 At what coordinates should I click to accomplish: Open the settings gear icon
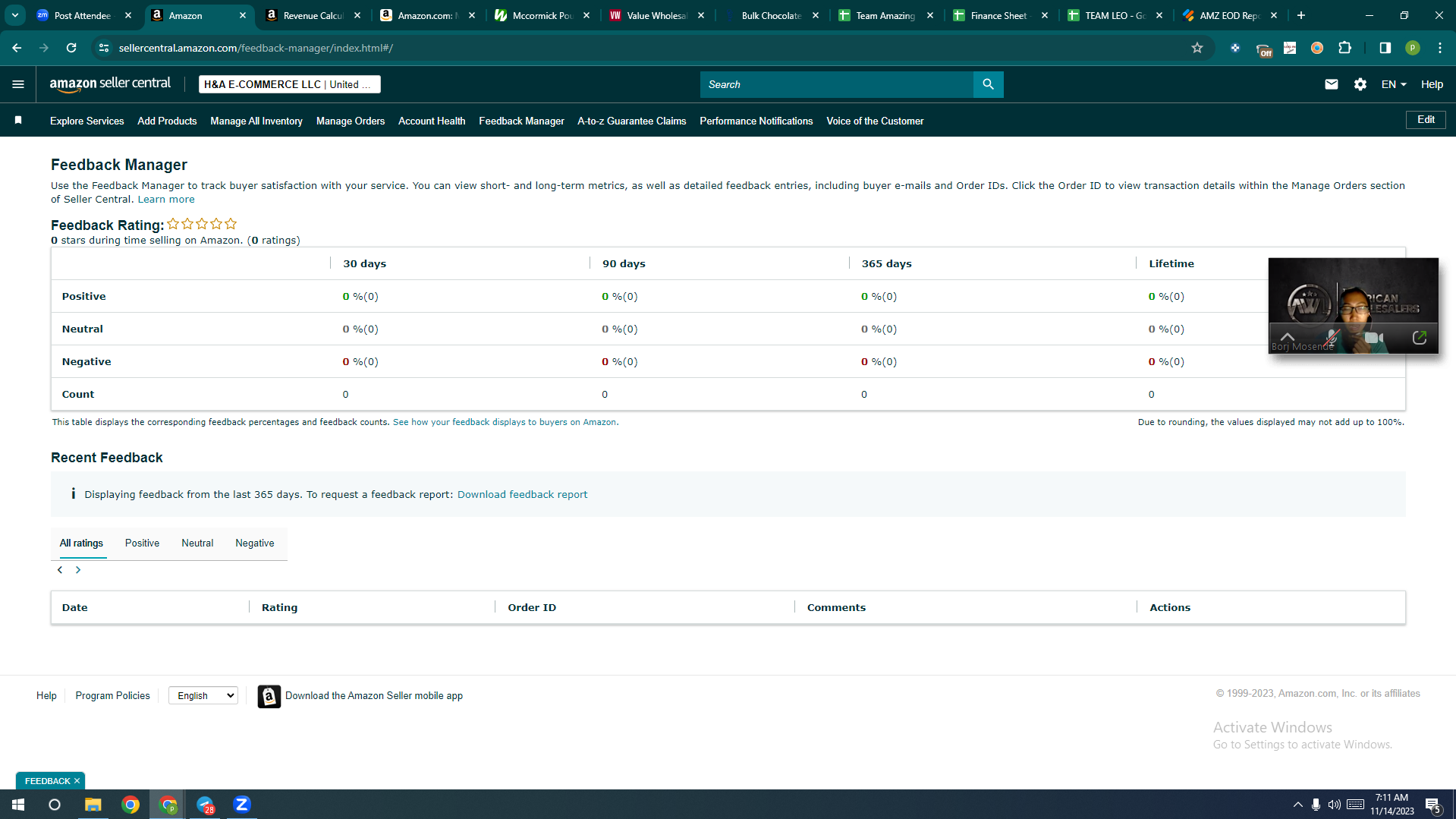click(1360, 84)
